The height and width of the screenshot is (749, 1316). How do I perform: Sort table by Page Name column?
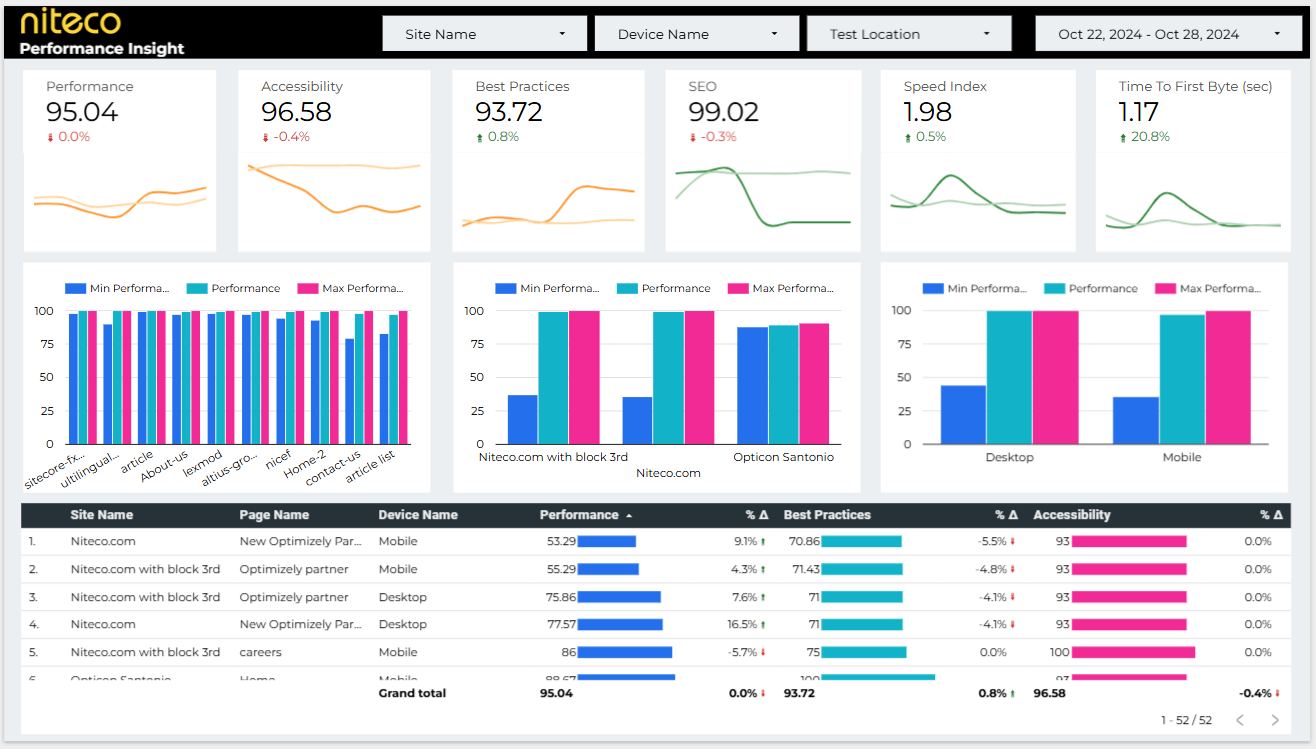pos(274,515)
